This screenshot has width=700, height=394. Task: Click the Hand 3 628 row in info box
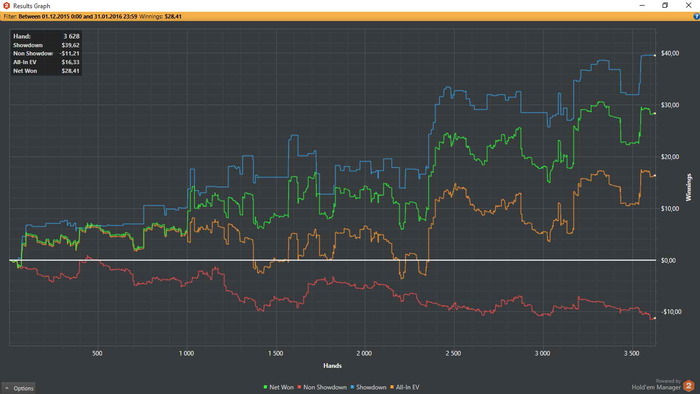(46, 37)
